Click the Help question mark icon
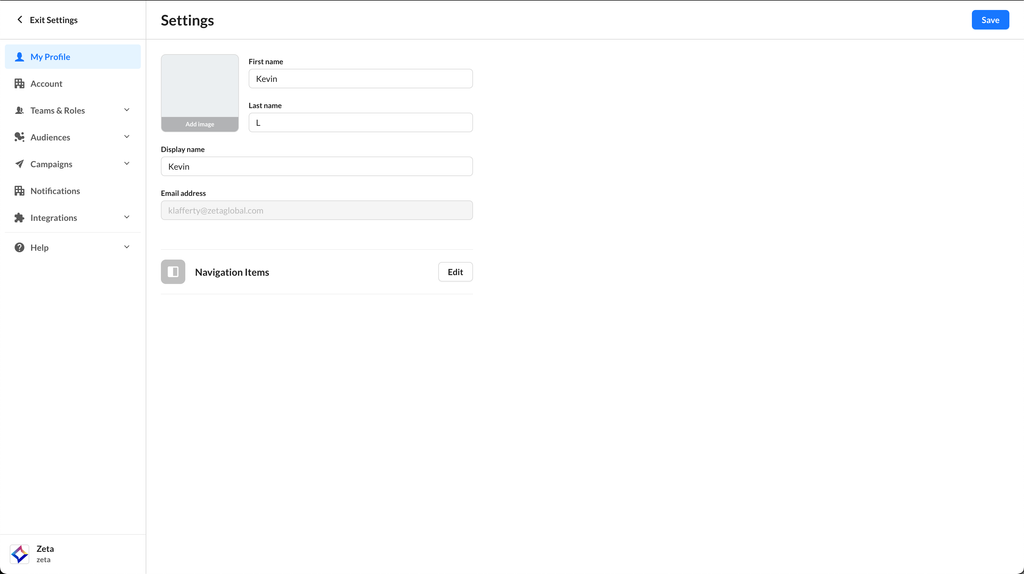This screenshot has height=574, width=1024. pyautogui.click(x=19, y=248)
